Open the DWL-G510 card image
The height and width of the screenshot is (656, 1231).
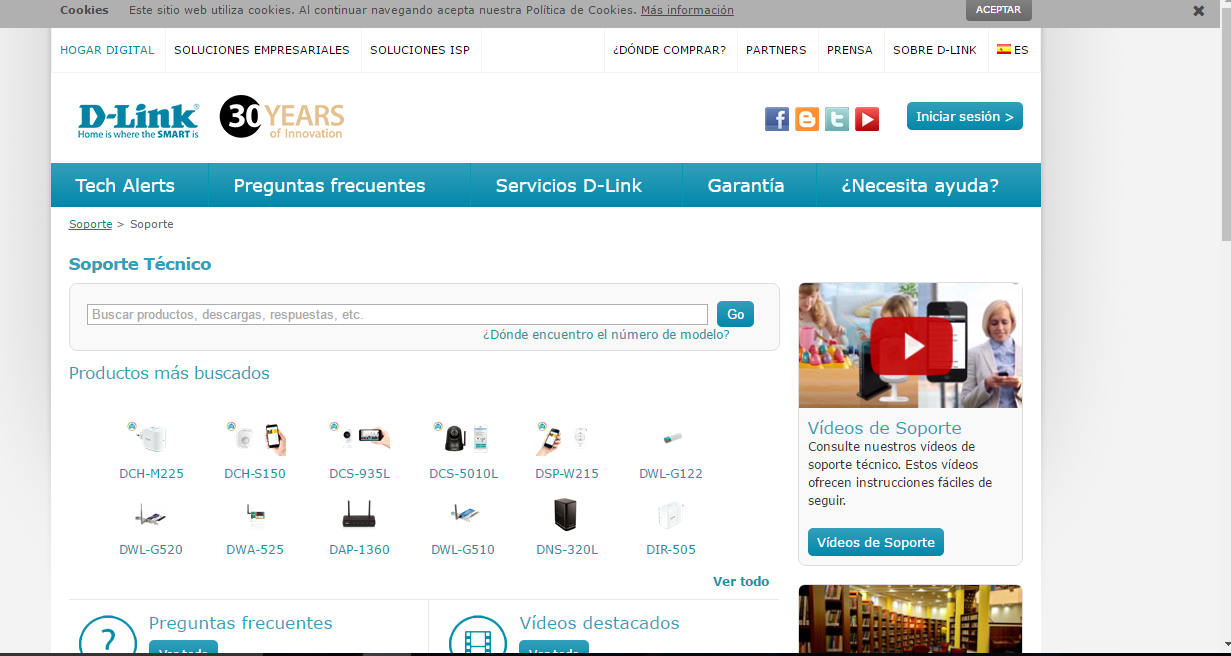[x=463, y=515]
